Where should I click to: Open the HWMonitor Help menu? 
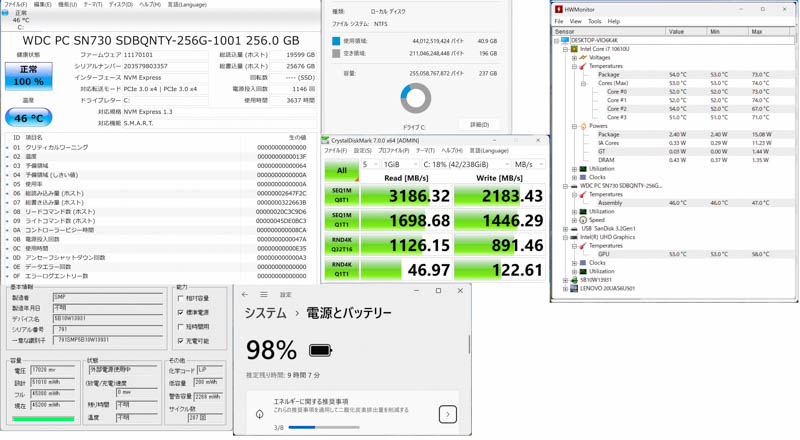click(x=613, y=21)
